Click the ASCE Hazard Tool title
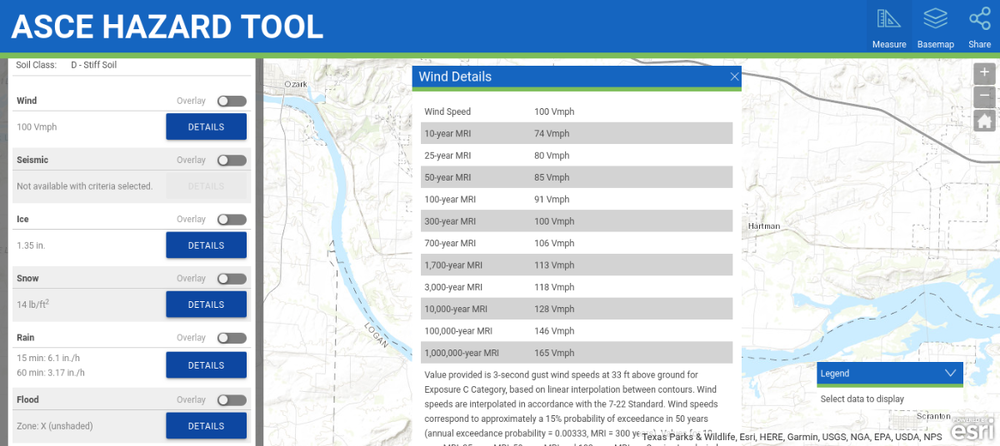Screen dimensions: 1000x446 [x=167, y=27]
